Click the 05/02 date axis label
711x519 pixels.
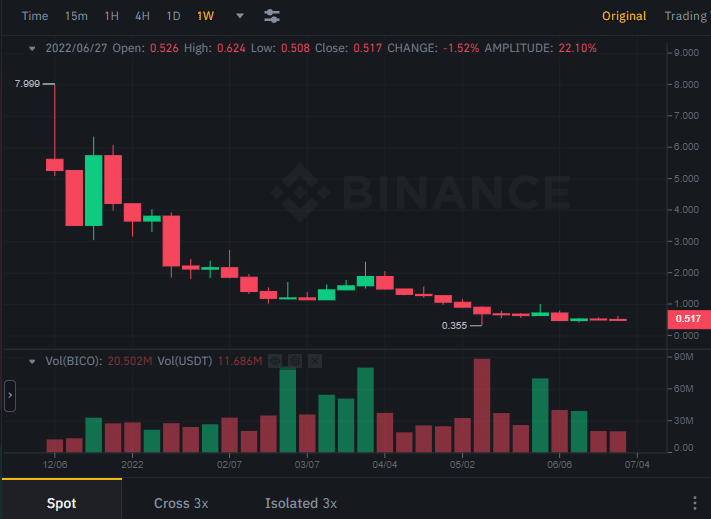[462, 465]
